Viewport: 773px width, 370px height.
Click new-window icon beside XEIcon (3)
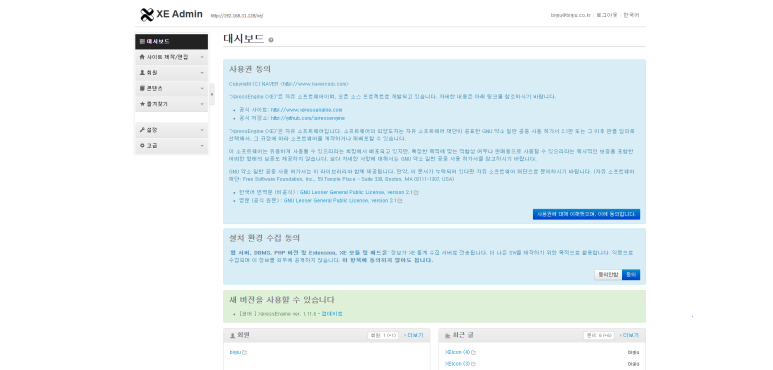point(473,364)
